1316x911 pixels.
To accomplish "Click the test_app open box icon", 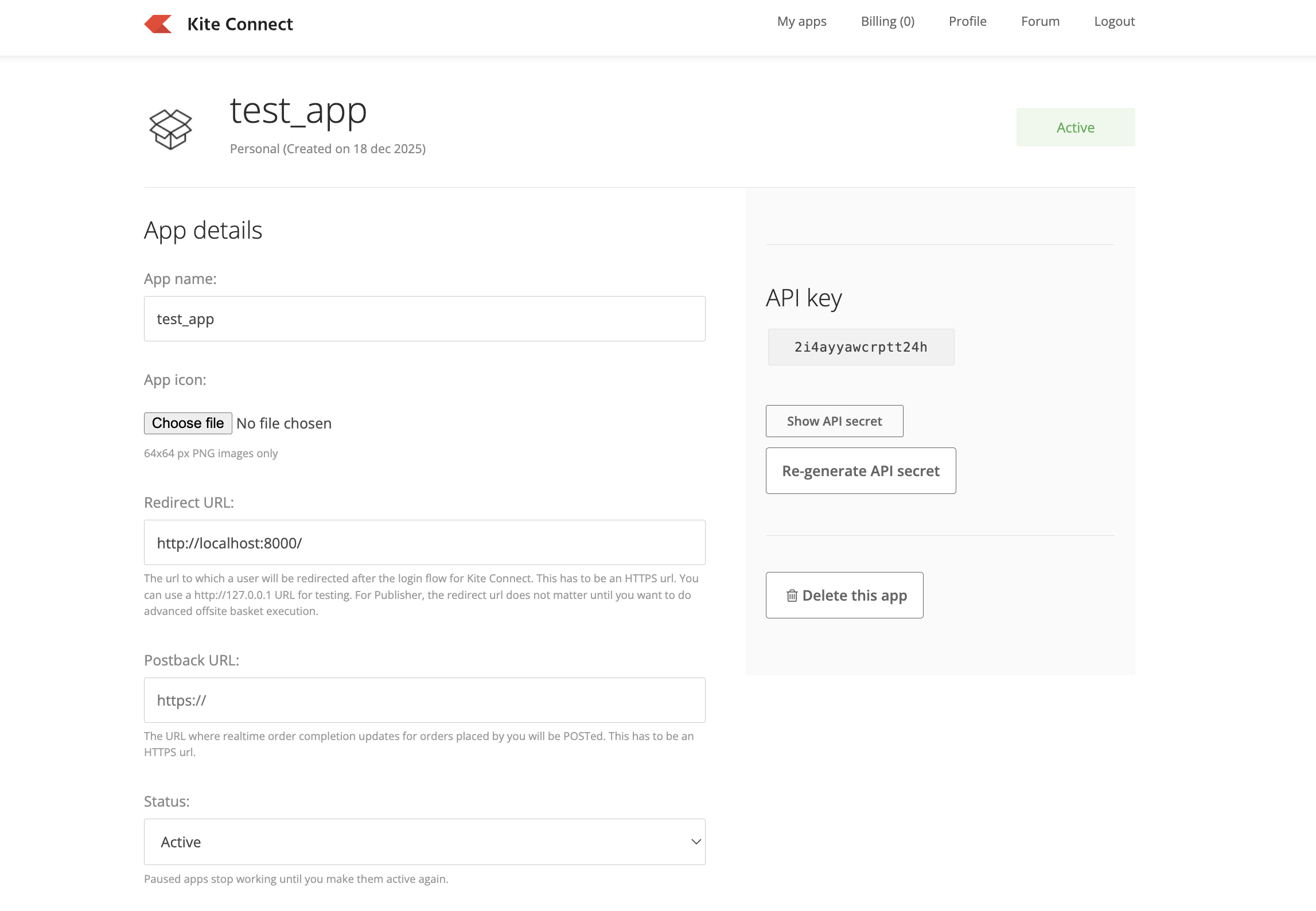I will tap(170, 129).
